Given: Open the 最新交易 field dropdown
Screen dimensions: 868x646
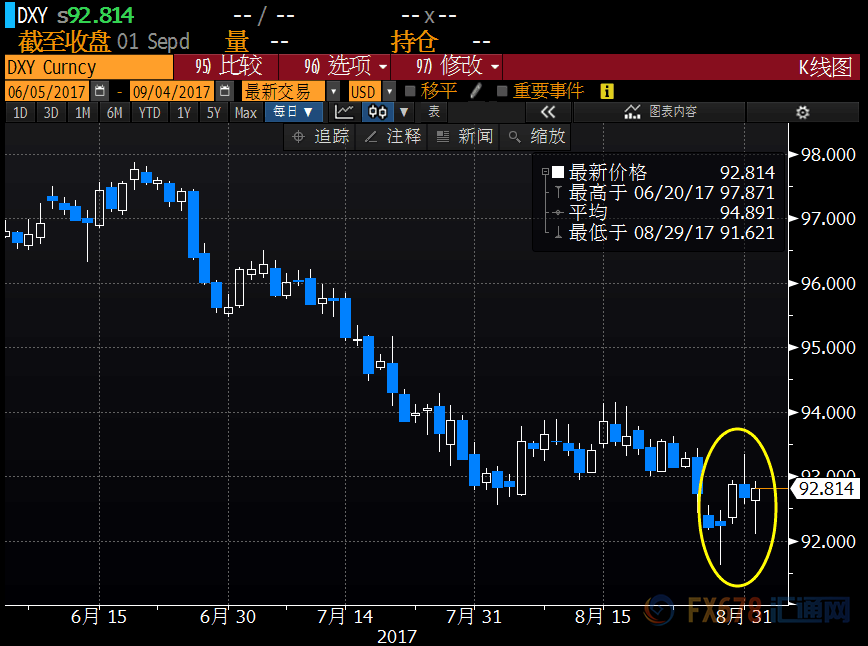Looking at the screenshot, I should (289, 91).
